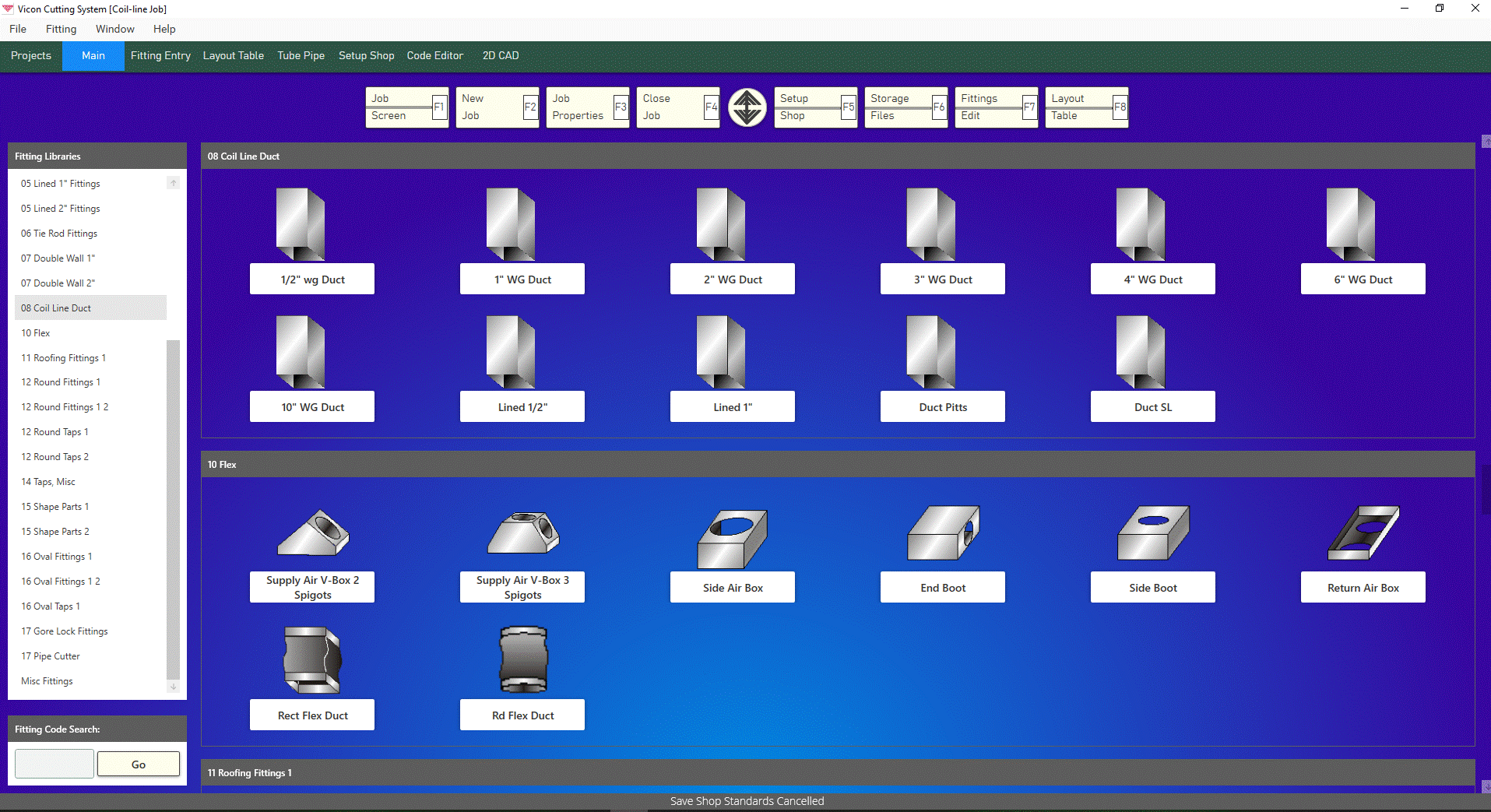Open the Fitting menu

pyautogui.click(x=61, y=29)
